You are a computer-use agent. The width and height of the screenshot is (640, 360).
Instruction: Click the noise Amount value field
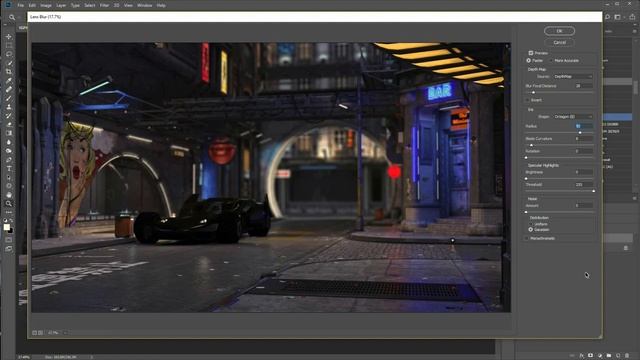(584, 206)
